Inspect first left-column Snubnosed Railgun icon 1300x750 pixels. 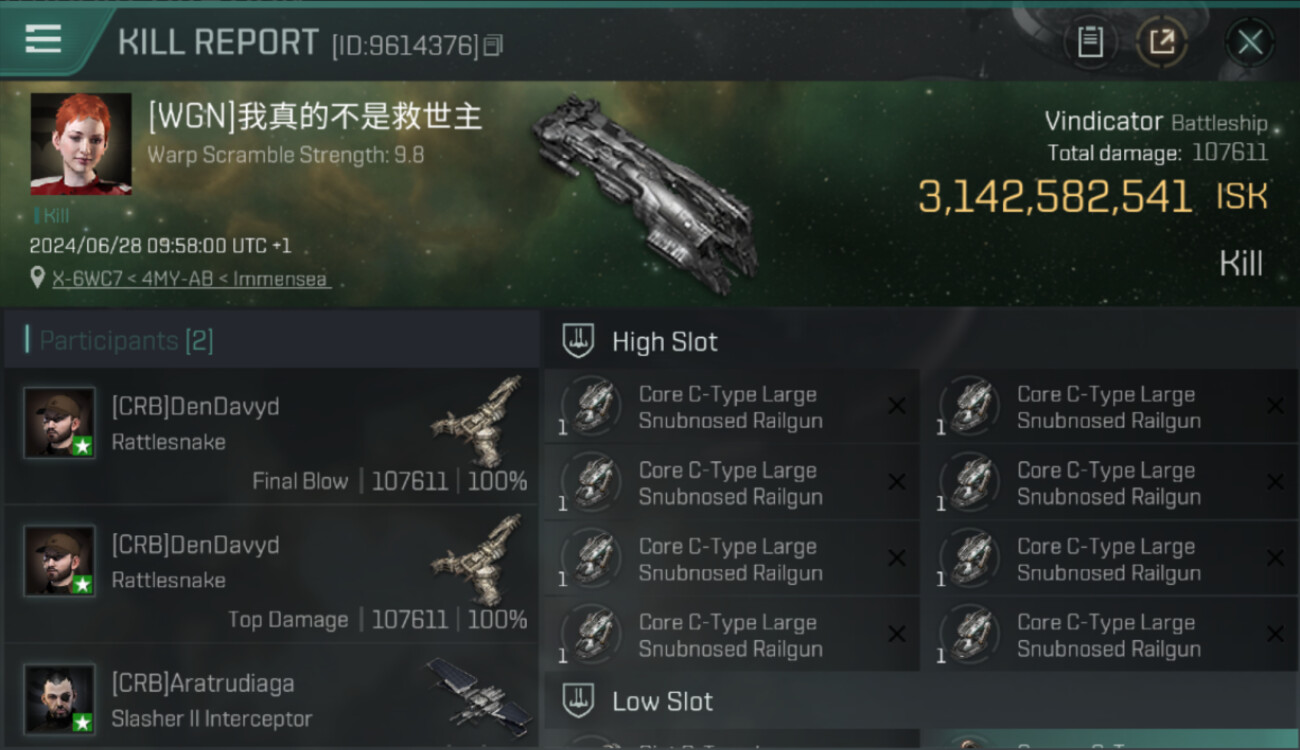(x=592, y=406)
